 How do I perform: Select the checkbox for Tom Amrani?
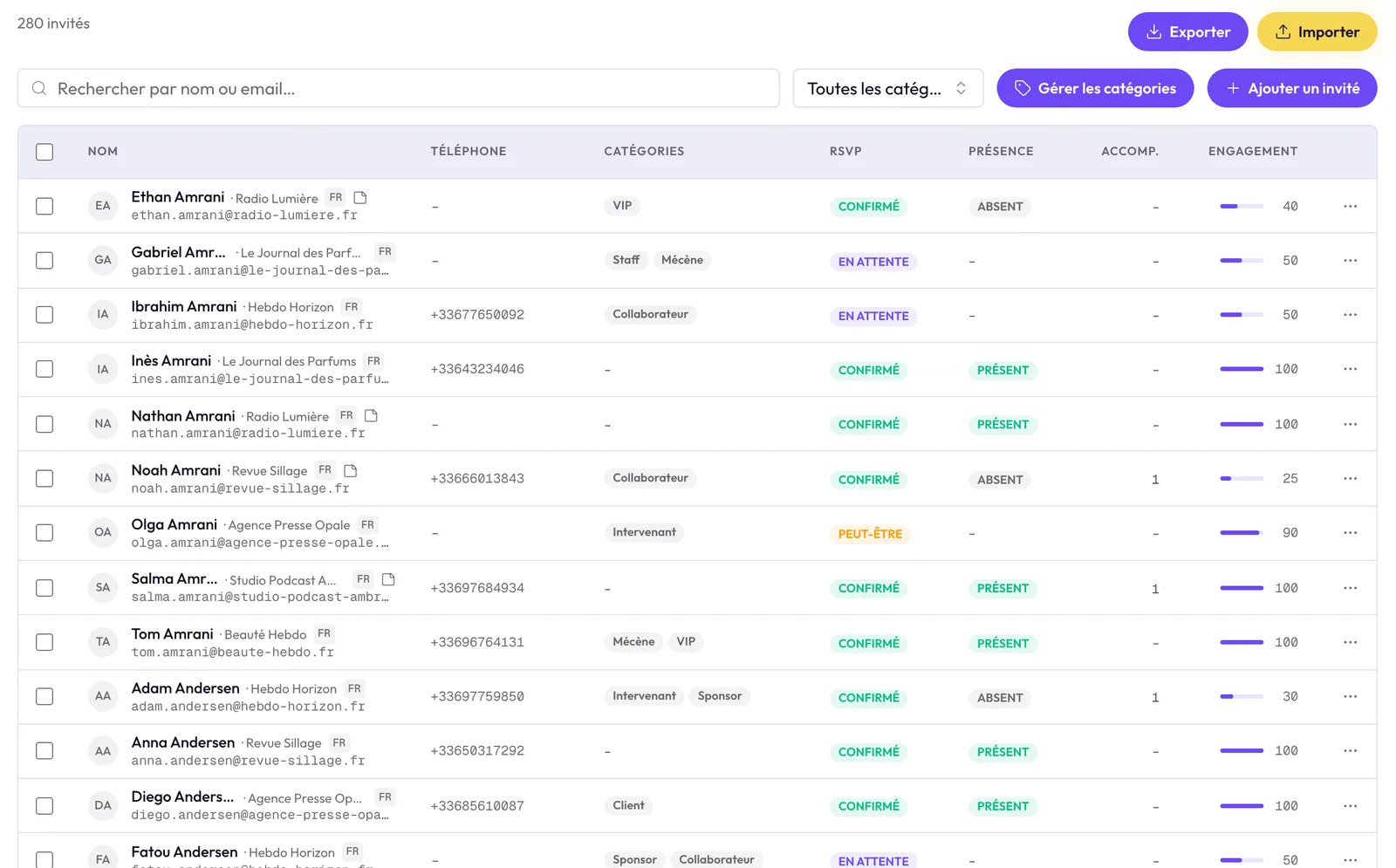(x=44, y=643)
